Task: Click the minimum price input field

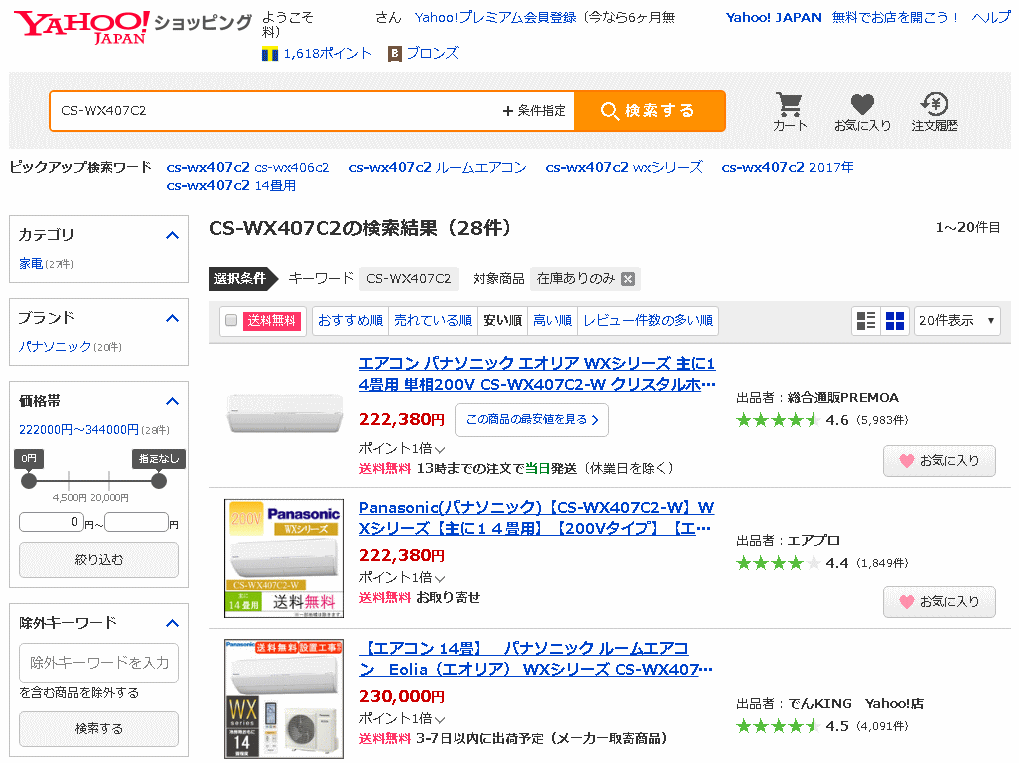Action: [x=51, y=522]
